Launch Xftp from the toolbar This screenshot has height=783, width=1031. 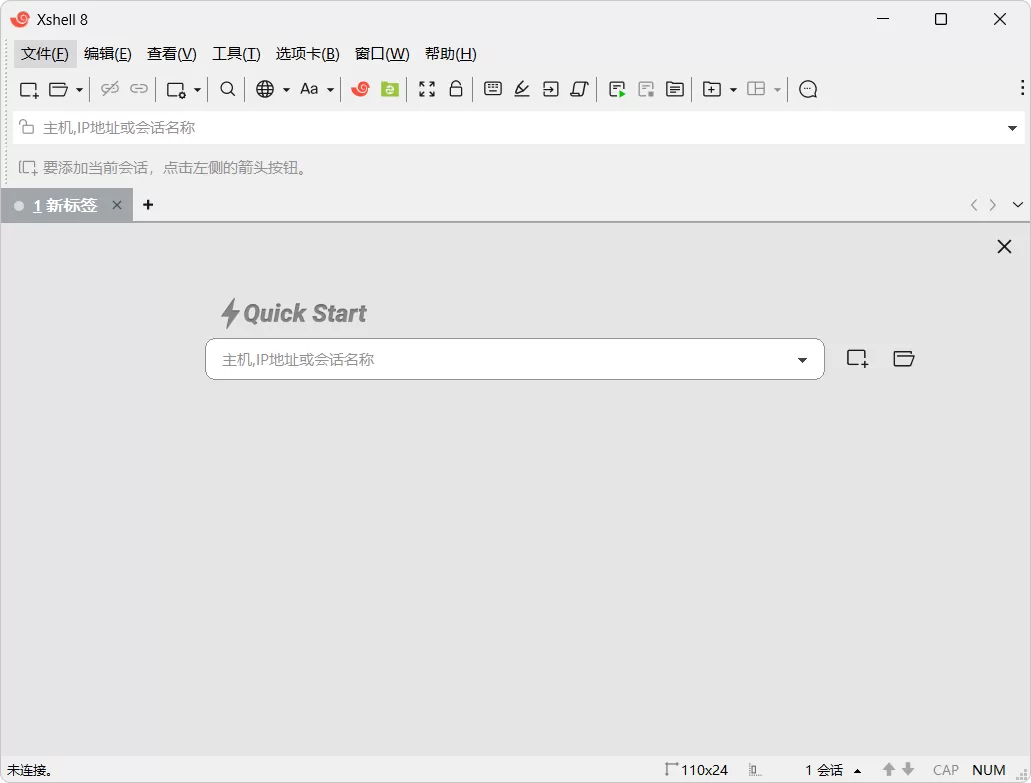pyautogui.click(x=389, y=89)
